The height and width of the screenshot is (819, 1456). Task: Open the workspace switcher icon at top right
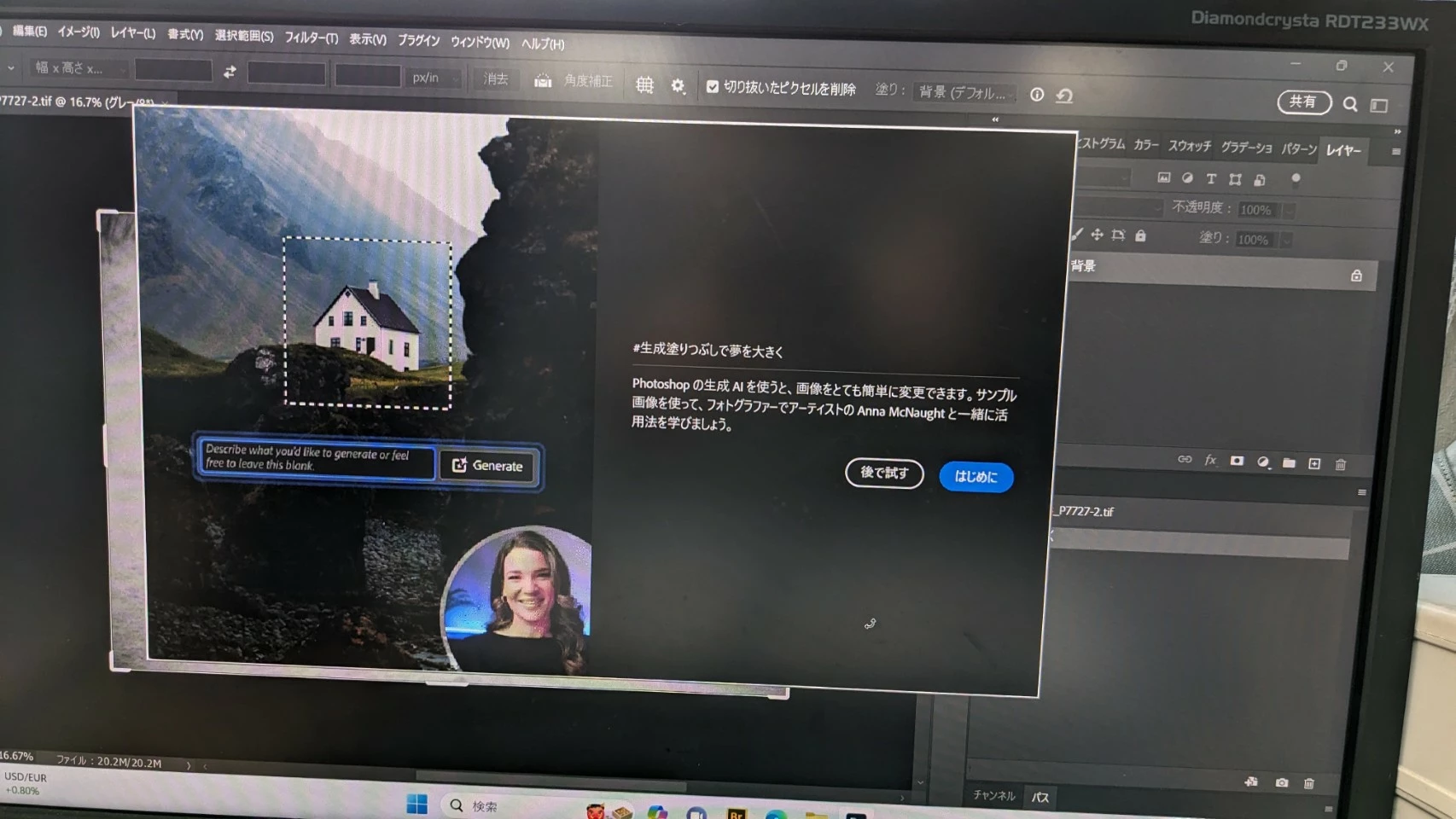(x=1379, y=105)
